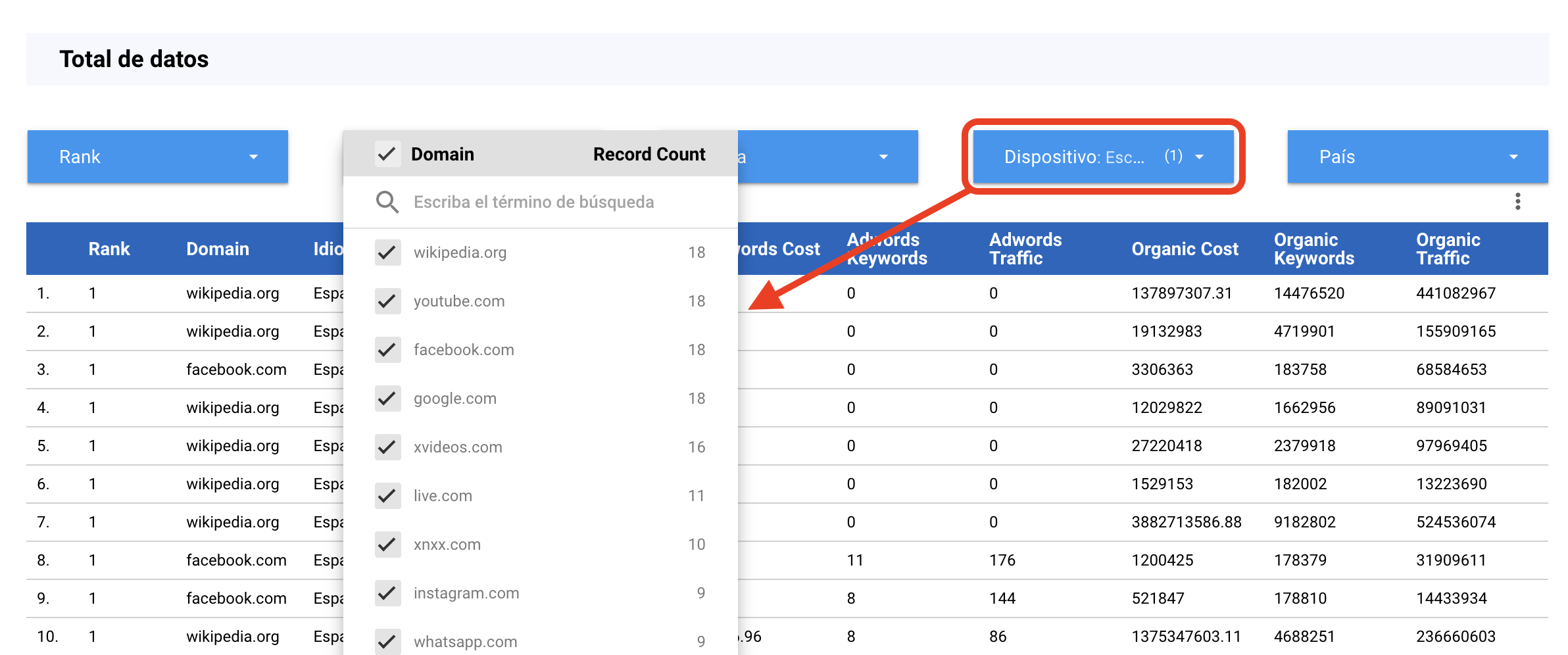Image resolution: width=1568 pixels, height=655 pixels.
Task: Sort by the Organic Traffic column header
Action: pyautogui.click(x=1448, y=249)
